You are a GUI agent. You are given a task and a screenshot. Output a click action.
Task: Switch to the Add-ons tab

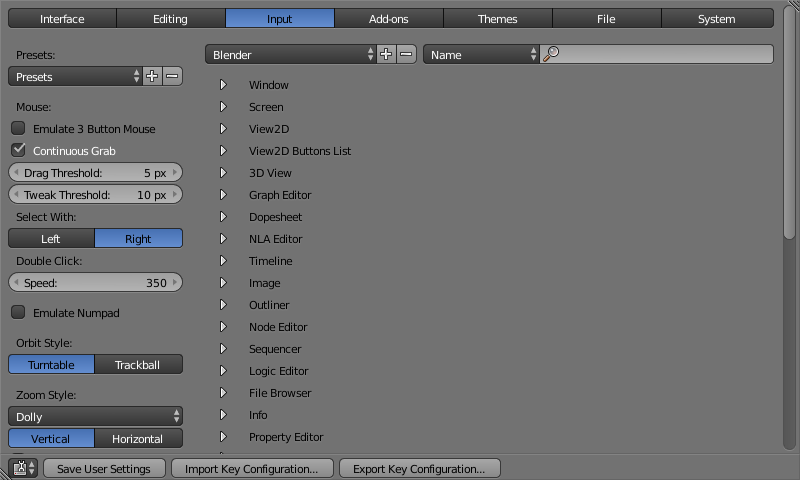[388, 19]
